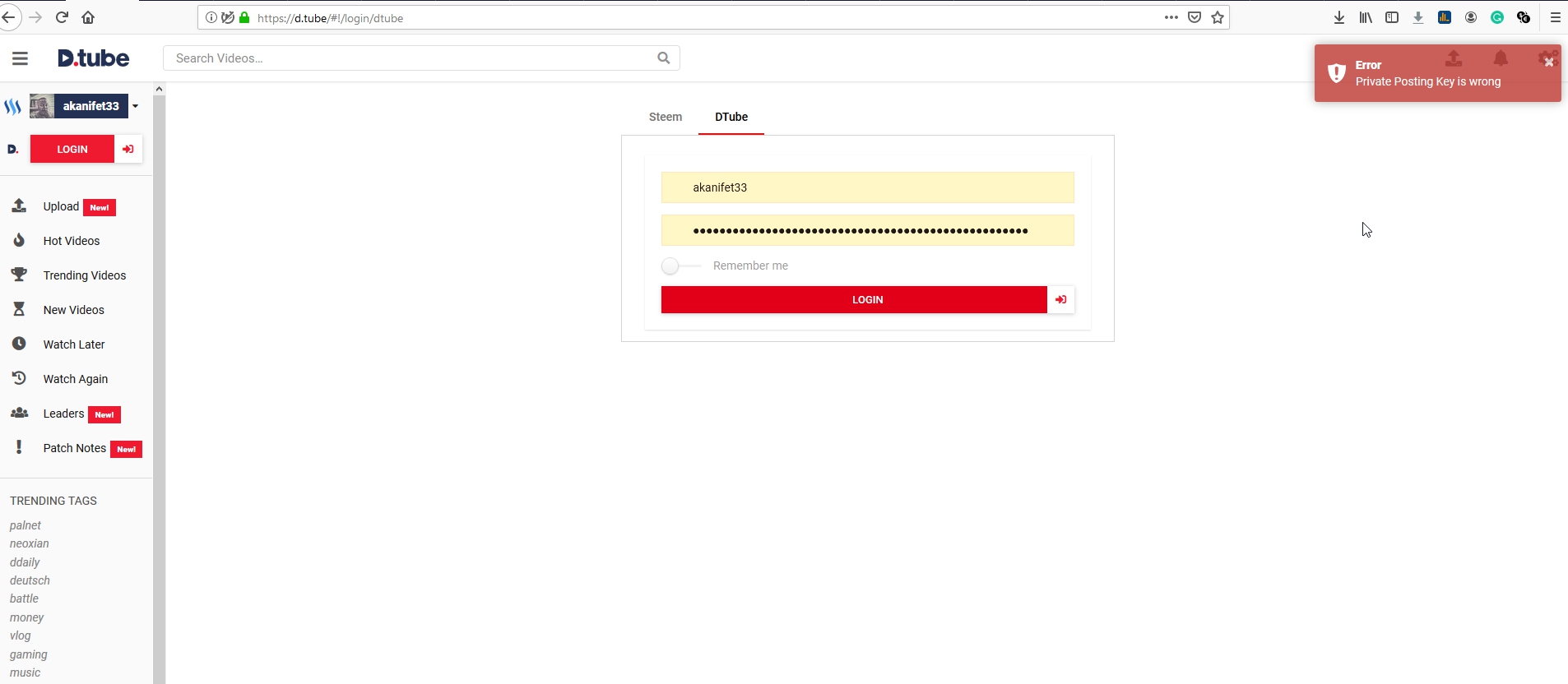Open the page actions ellipsis menu

[x=1171, y=17]
